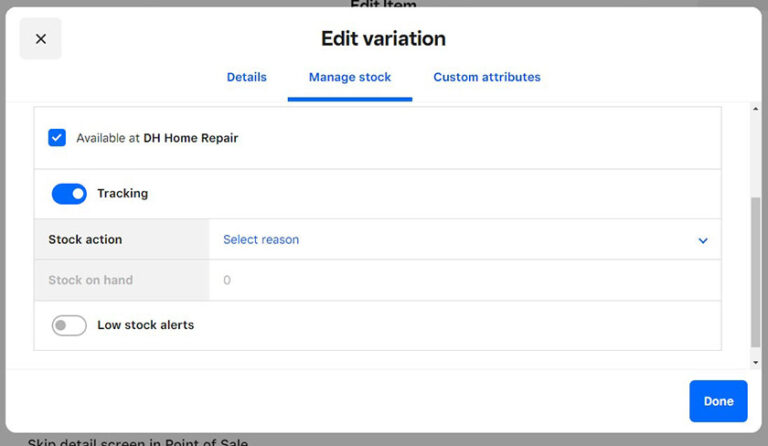Image resolution: width=768 pixels, height=446 pixels.
Task: Click the Edit variation heading
Action: (x=383, y=39)
